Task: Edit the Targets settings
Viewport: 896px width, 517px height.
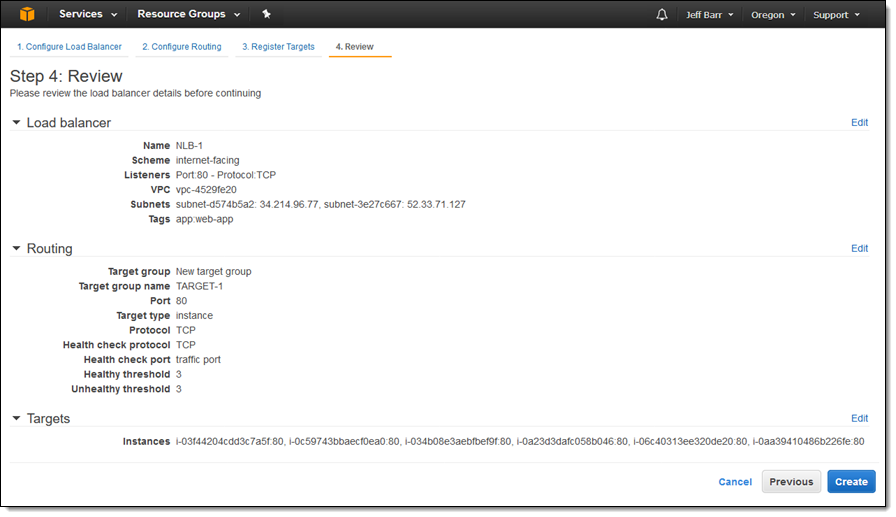Action: coord(859,419)
